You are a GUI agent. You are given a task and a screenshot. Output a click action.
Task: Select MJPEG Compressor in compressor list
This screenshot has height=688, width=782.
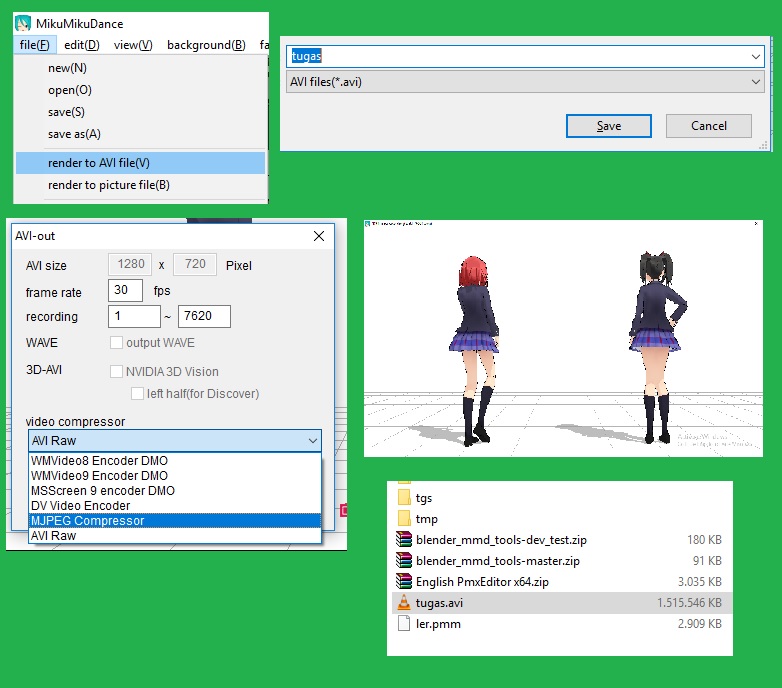pos(175,520)
